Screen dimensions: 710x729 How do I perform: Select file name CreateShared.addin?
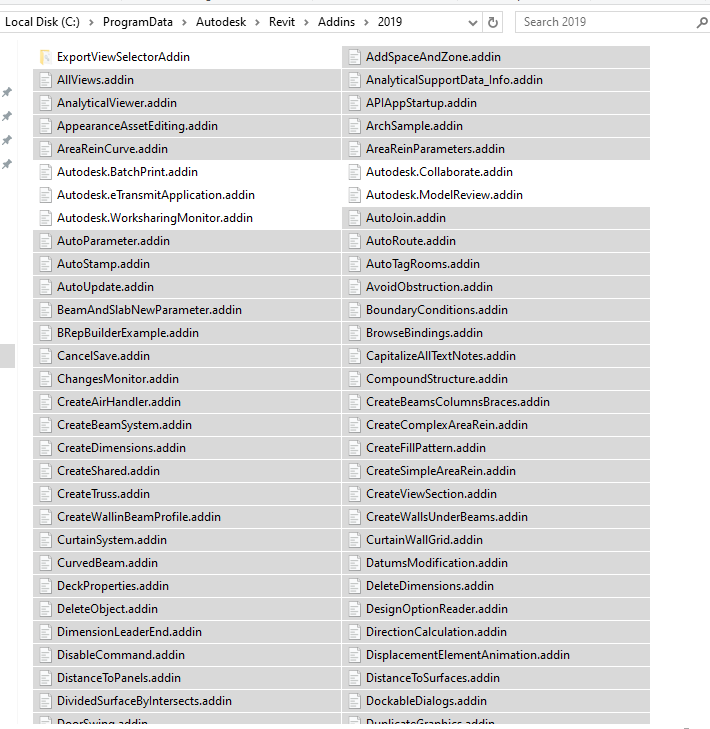(108, 471)
